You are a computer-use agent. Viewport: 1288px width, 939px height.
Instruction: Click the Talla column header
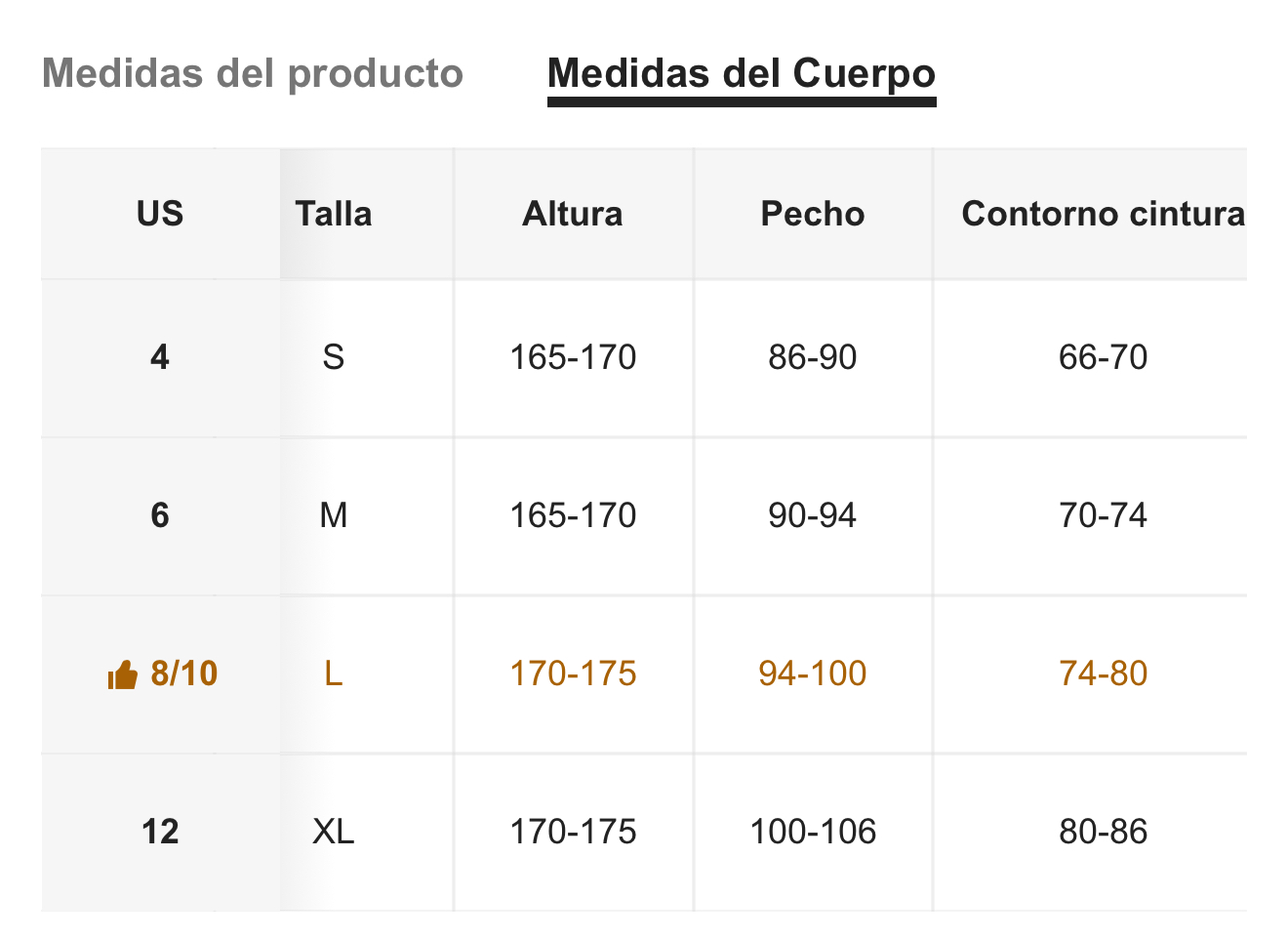[x=334, y=214]
